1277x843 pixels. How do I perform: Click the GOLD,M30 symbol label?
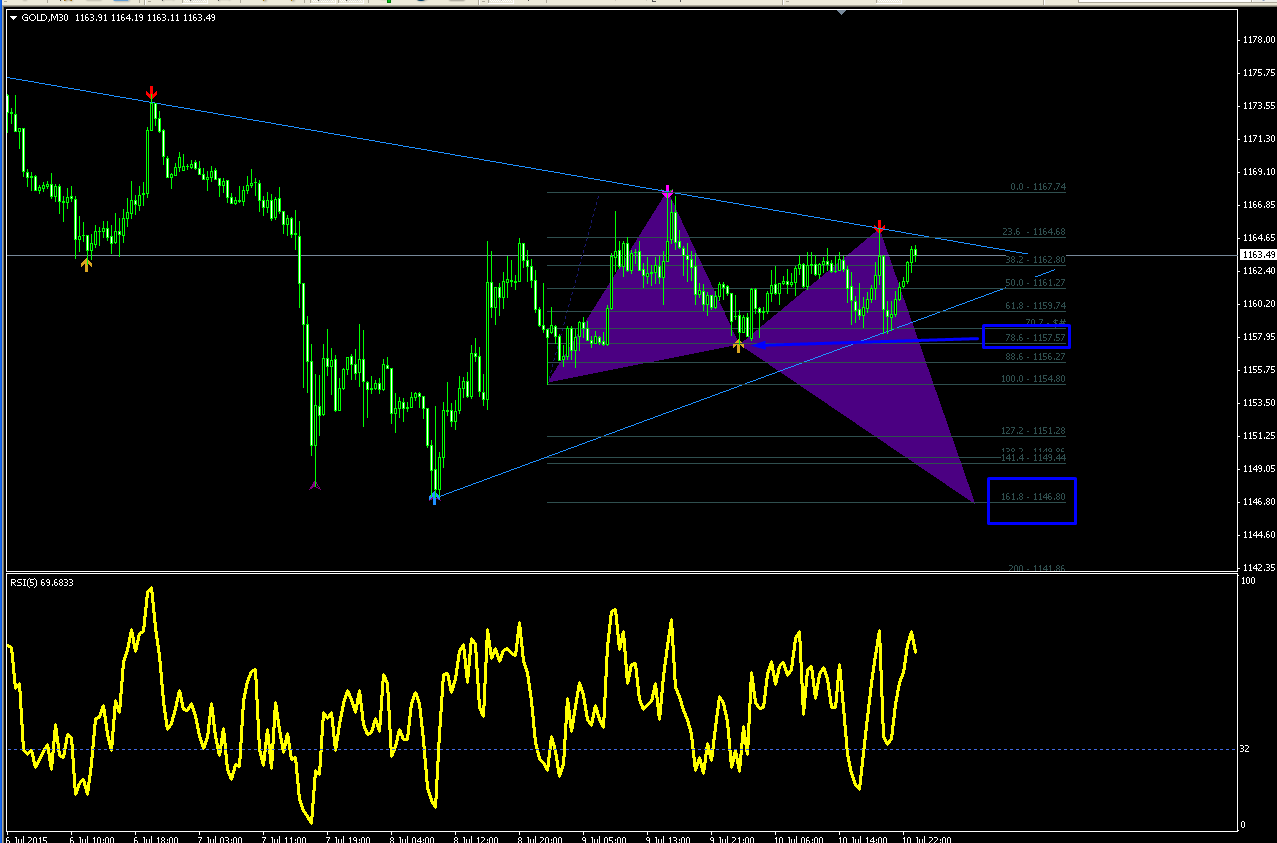point(43,18)
